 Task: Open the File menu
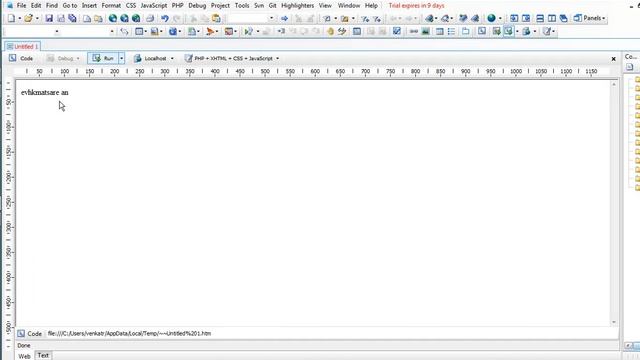(21, 6)
